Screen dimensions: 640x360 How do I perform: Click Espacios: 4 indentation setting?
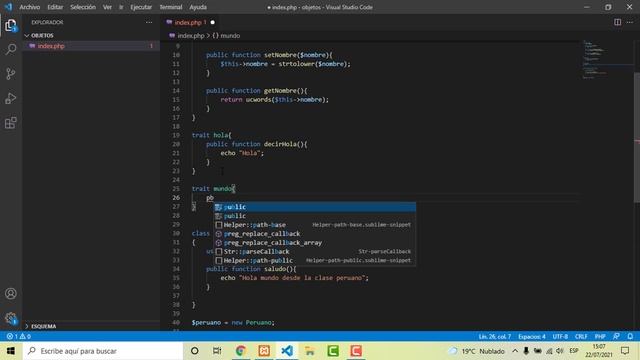tap(532, 336)
